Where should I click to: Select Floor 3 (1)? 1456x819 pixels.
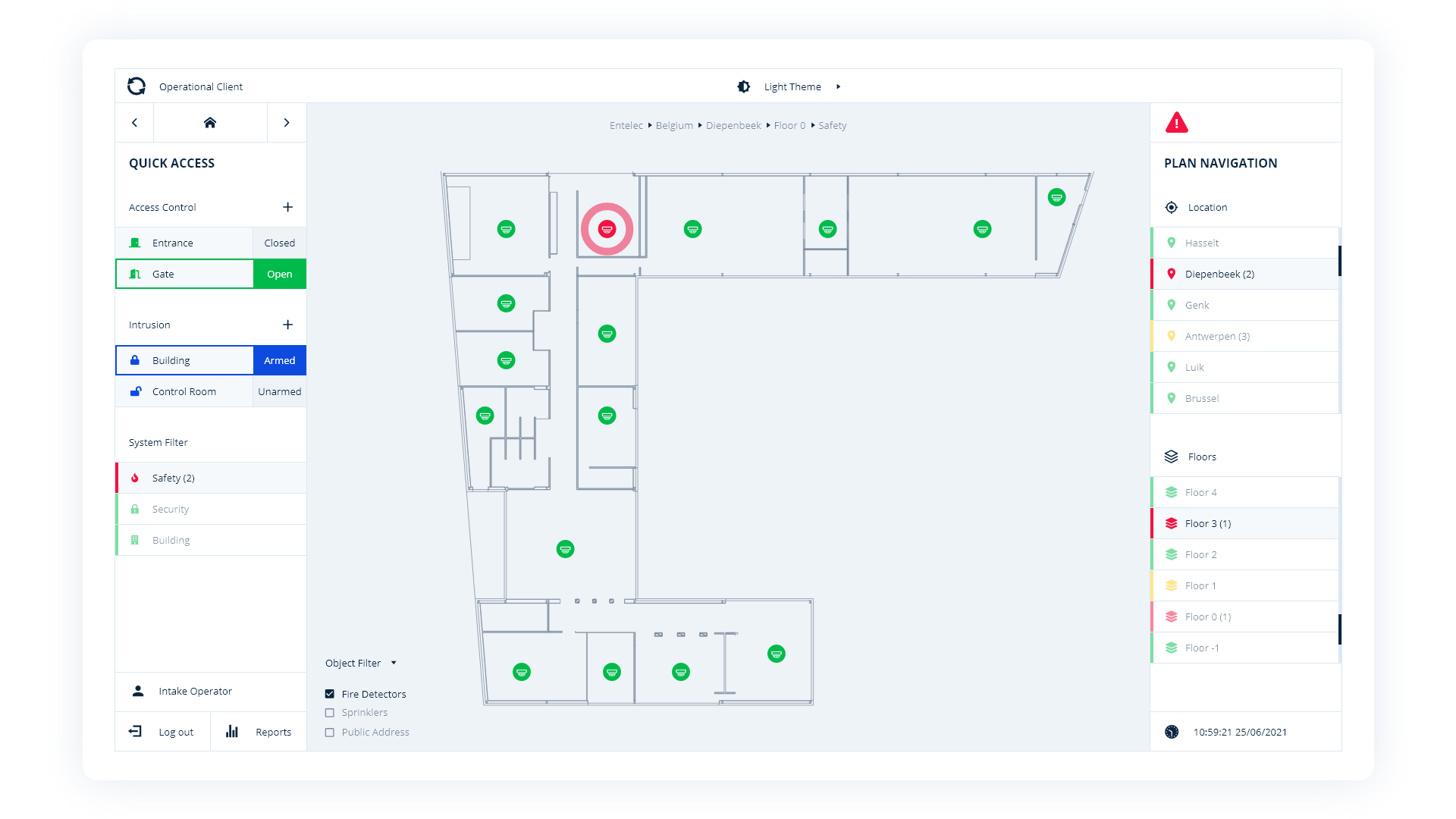point(1244,523)
